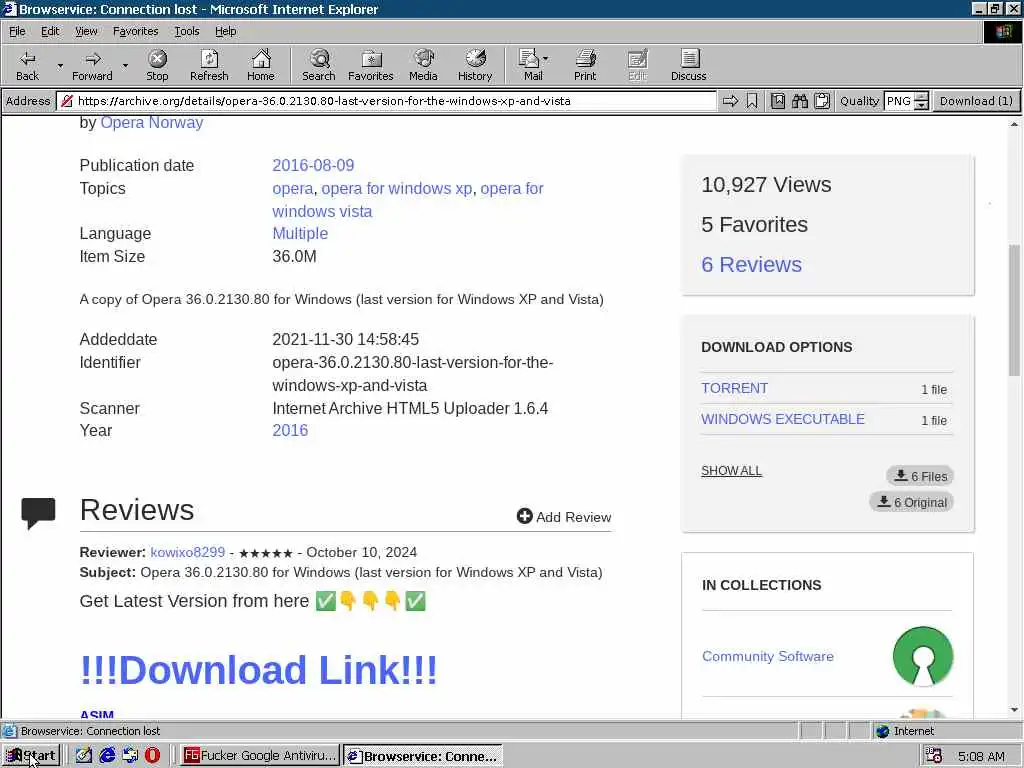Viewport: 1024px width, 768px height.
Task: Open reviewer kowixo8299 profile link
Action: (x=187, y=552)
